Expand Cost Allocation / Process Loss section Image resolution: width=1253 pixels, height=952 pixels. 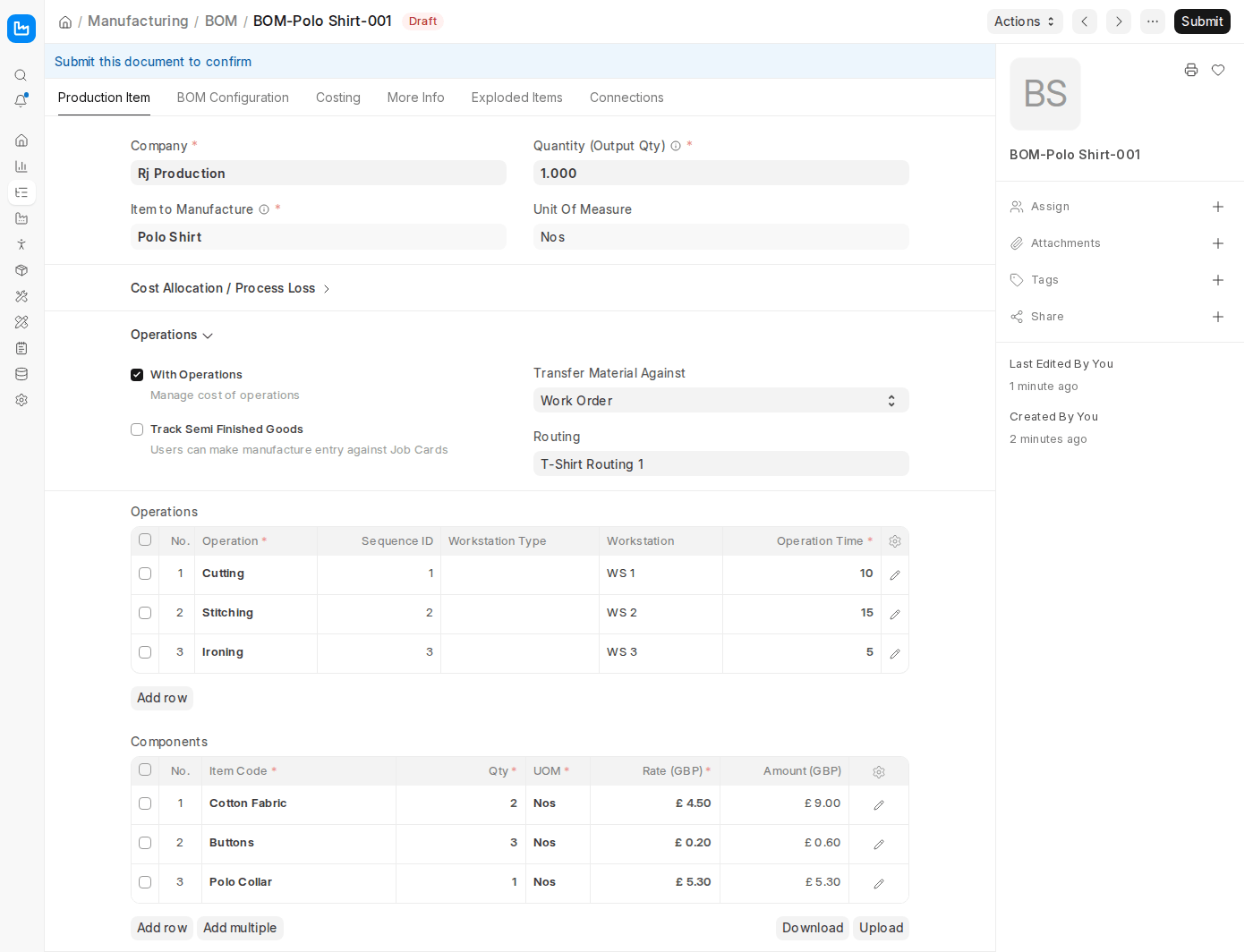pyautogui.click(x=230, y=288)
